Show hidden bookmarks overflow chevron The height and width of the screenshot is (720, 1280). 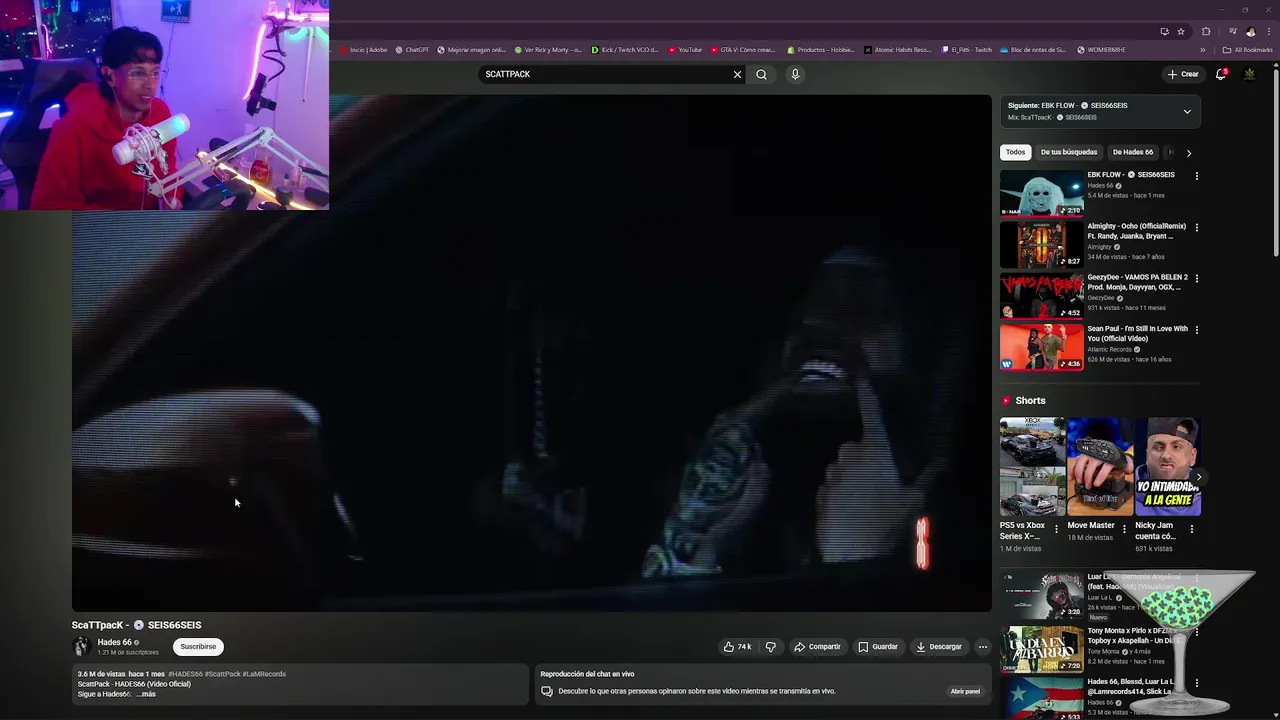click(1203, 50)
